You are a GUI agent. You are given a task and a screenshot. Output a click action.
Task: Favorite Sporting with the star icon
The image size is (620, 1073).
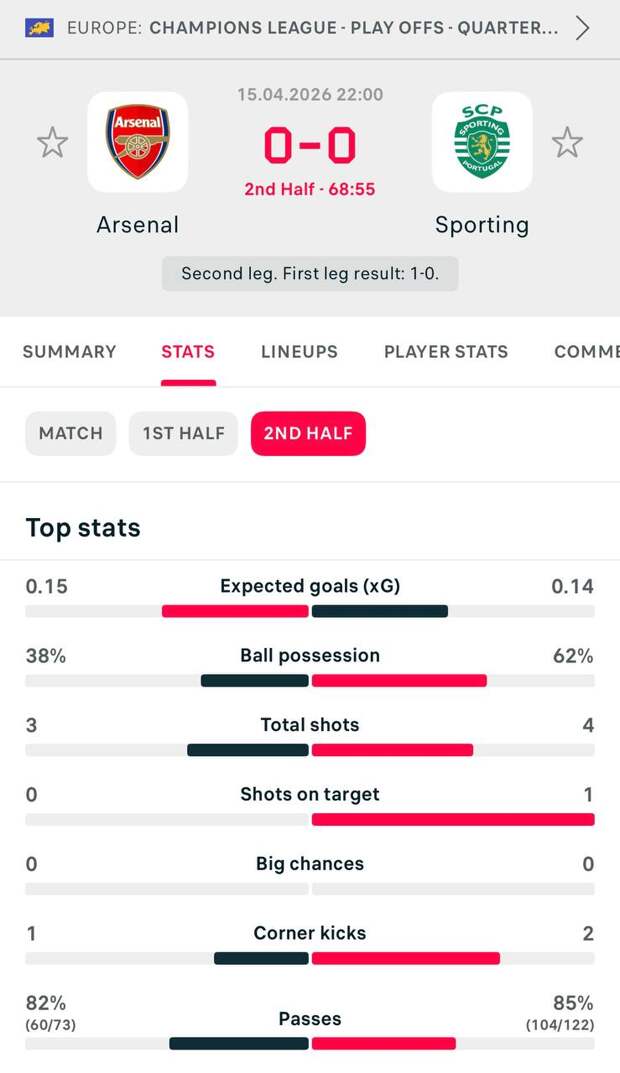567,143
